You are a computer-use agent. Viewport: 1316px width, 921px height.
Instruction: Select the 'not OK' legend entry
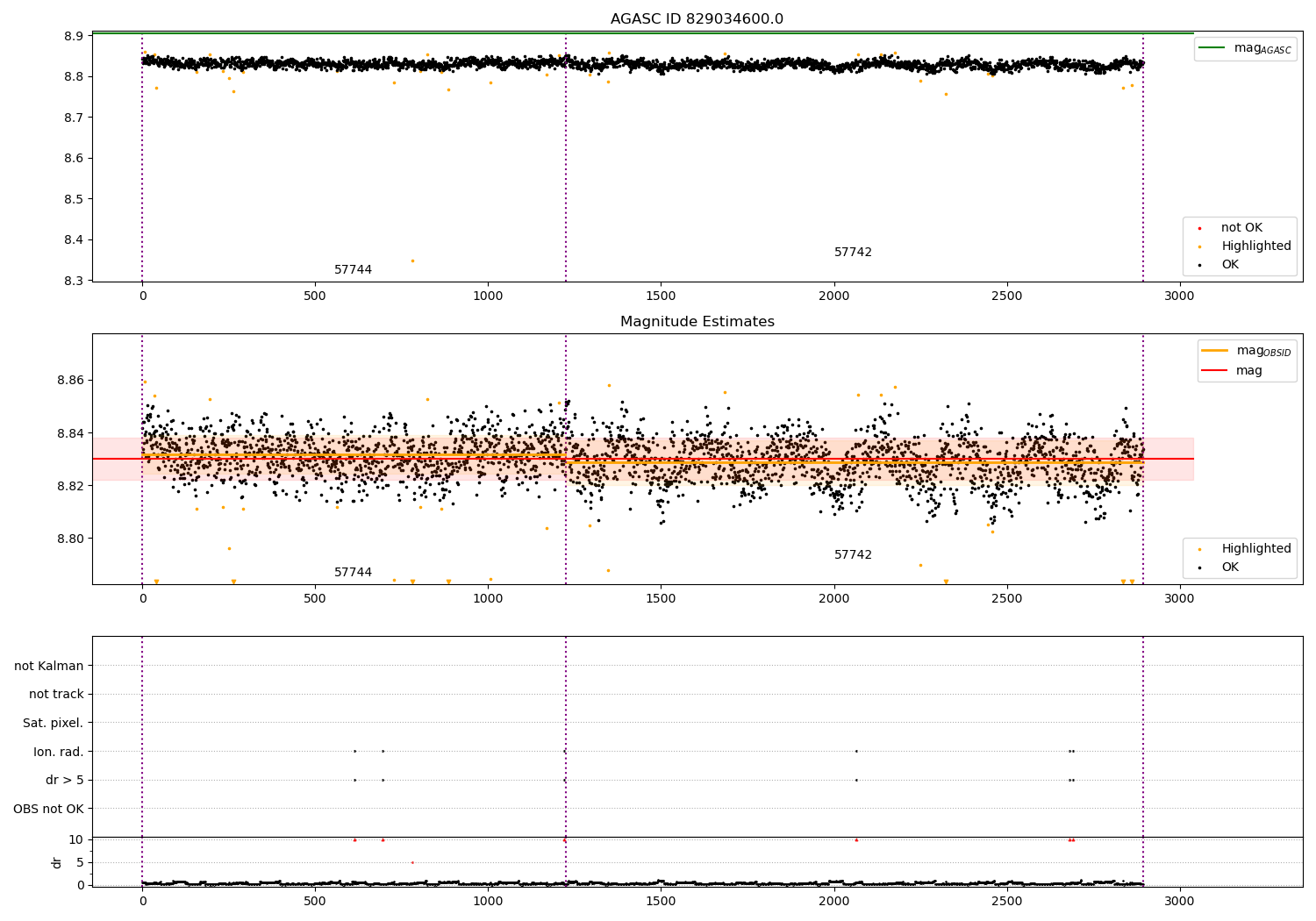coord(1241,228)
